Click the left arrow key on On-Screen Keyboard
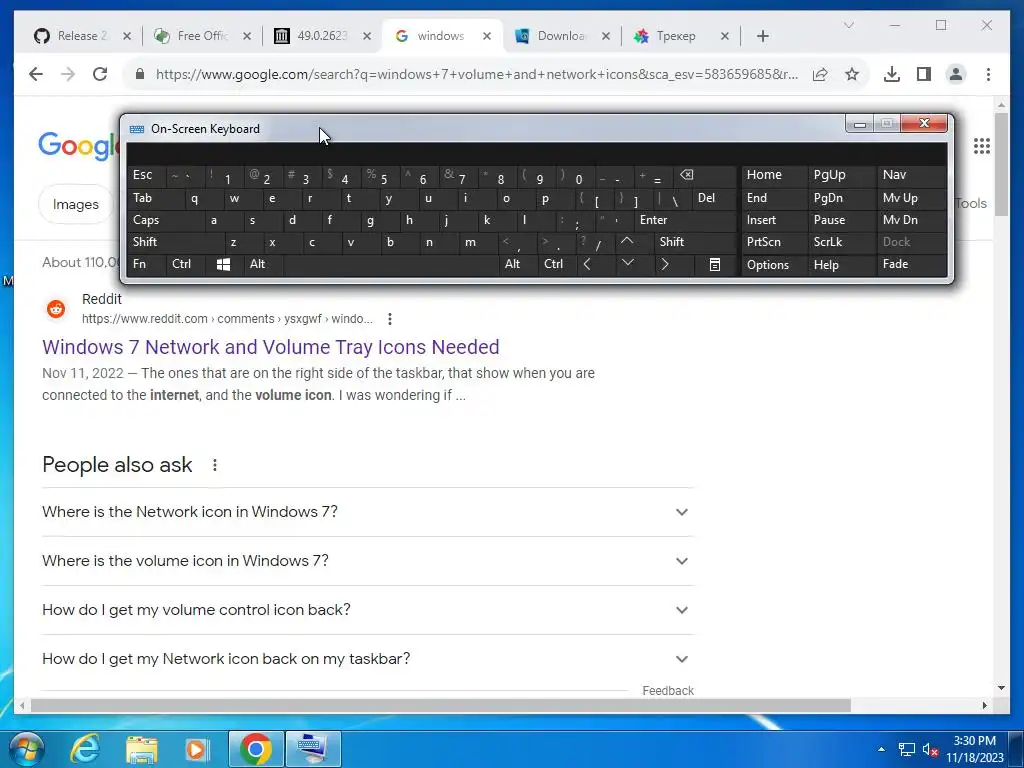1024x768 pixels. point(587,264)
